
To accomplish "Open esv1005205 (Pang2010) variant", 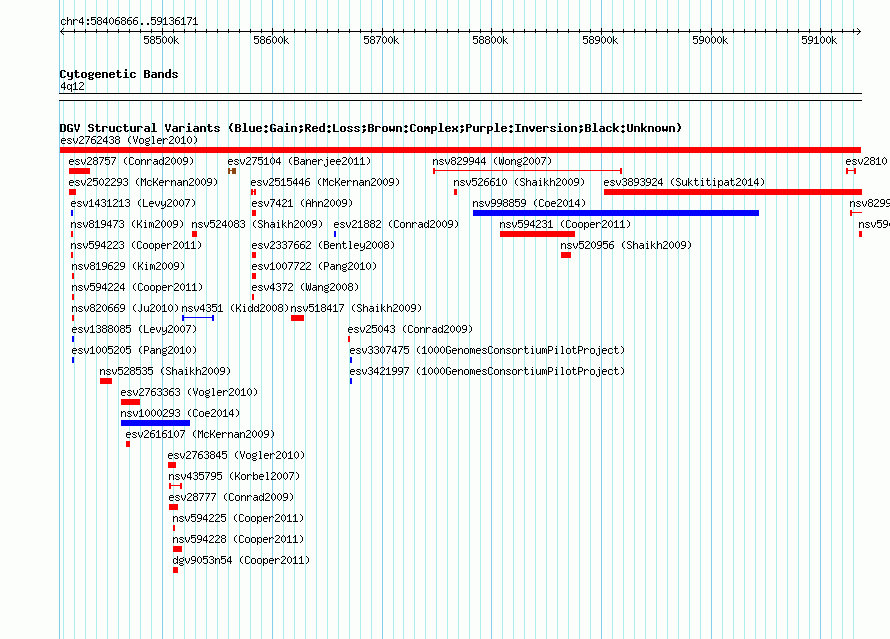I will click(x=135, y=350).
